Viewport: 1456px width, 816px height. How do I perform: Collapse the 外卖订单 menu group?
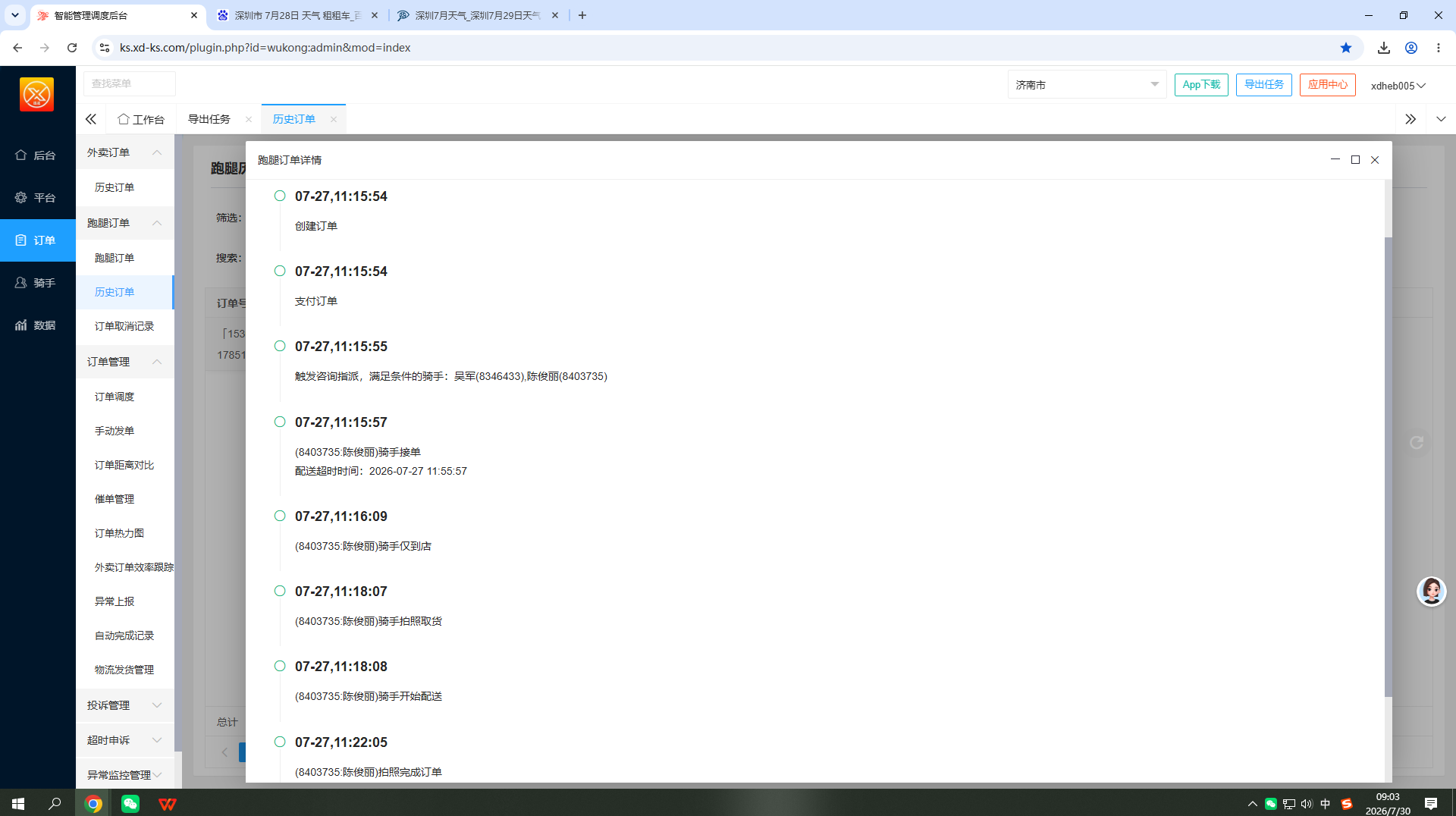click(x=125, y=152)
